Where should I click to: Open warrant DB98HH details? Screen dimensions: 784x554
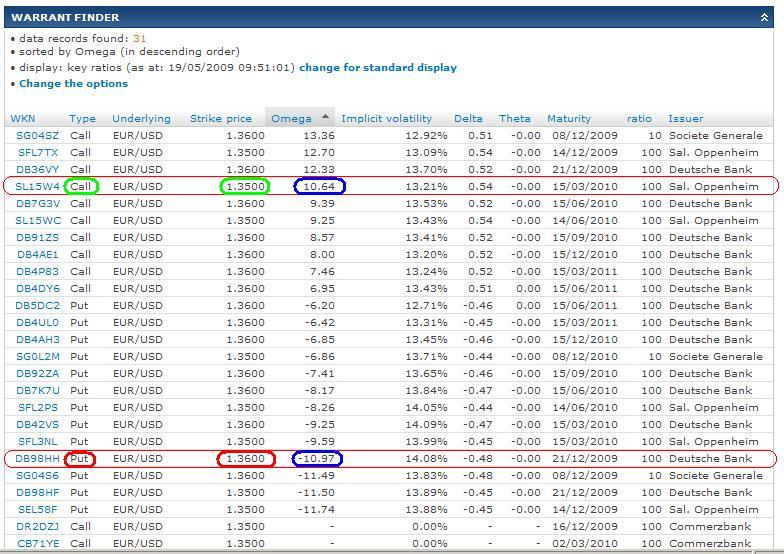tap(38, 459)
